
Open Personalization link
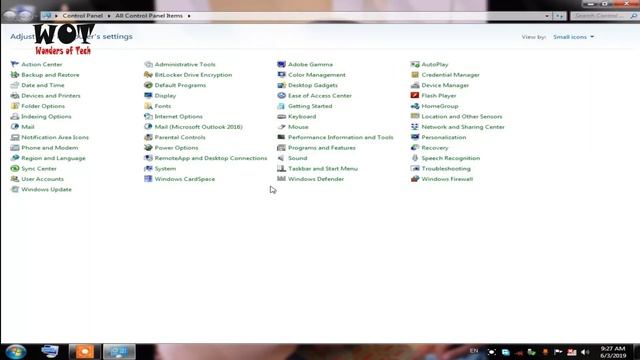[x=444, y=137]
